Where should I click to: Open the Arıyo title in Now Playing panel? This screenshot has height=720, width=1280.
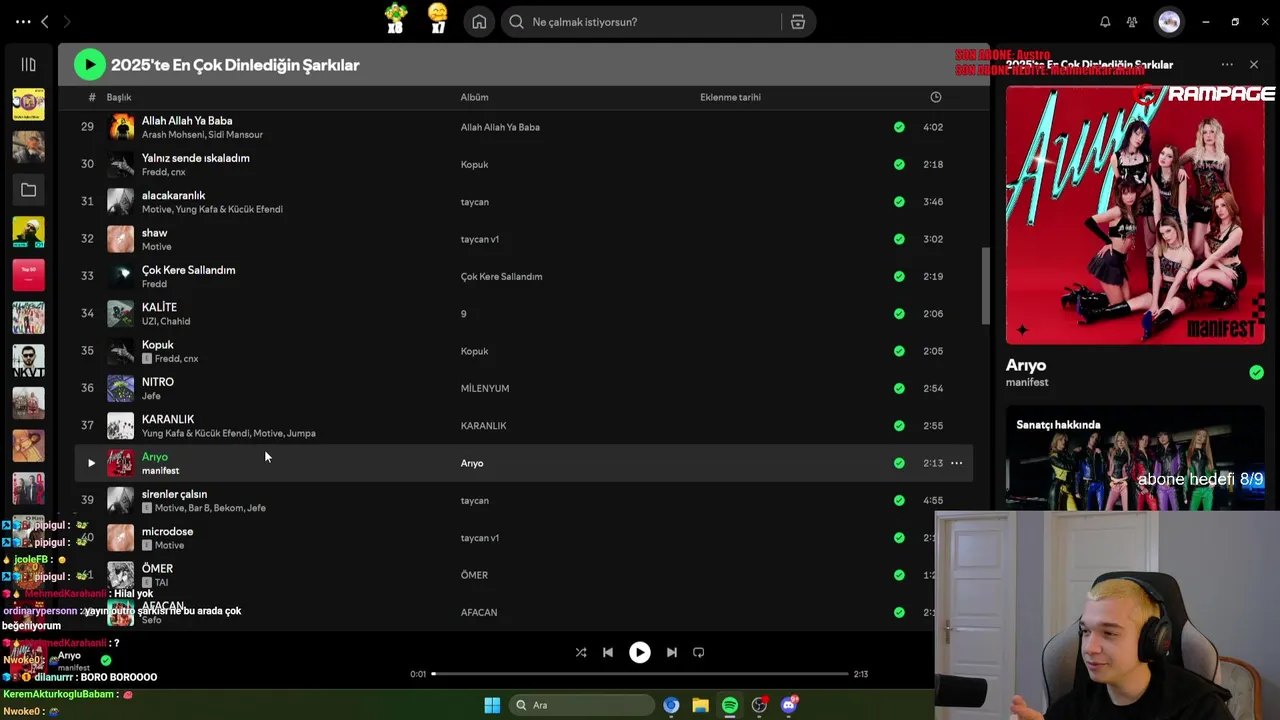[x=1026, y=365]
